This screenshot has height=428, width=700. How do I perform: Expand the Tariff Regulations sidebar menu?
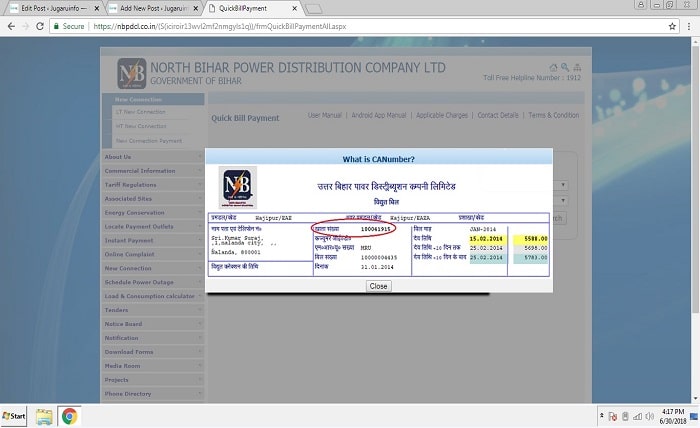(x=153, y=185)
